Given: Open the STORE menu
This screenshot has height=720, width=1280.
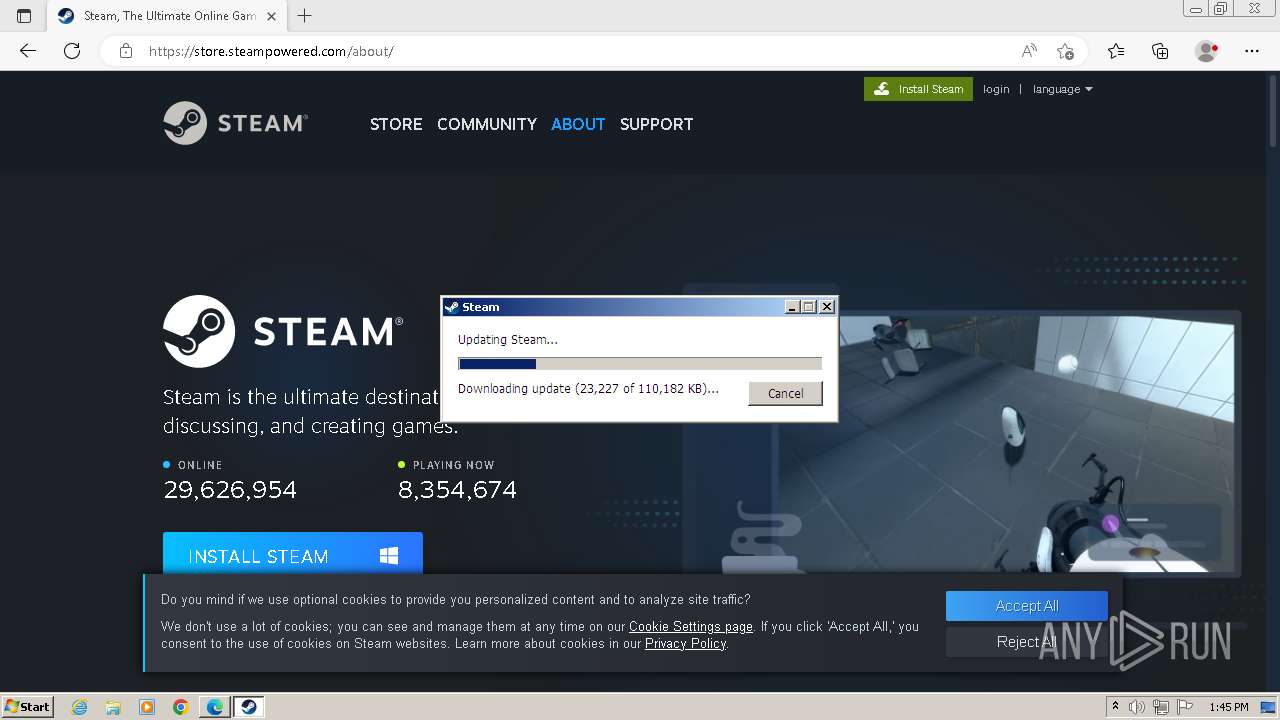Looking at the screenshot, I should [x=396, y=124].
